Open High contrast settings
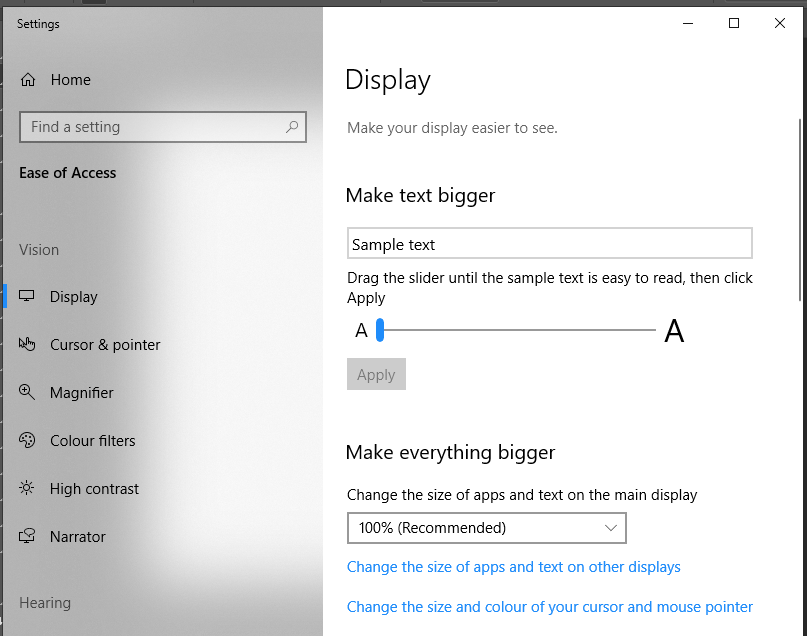This screenshot has height=636, width=807. point(94,489)
